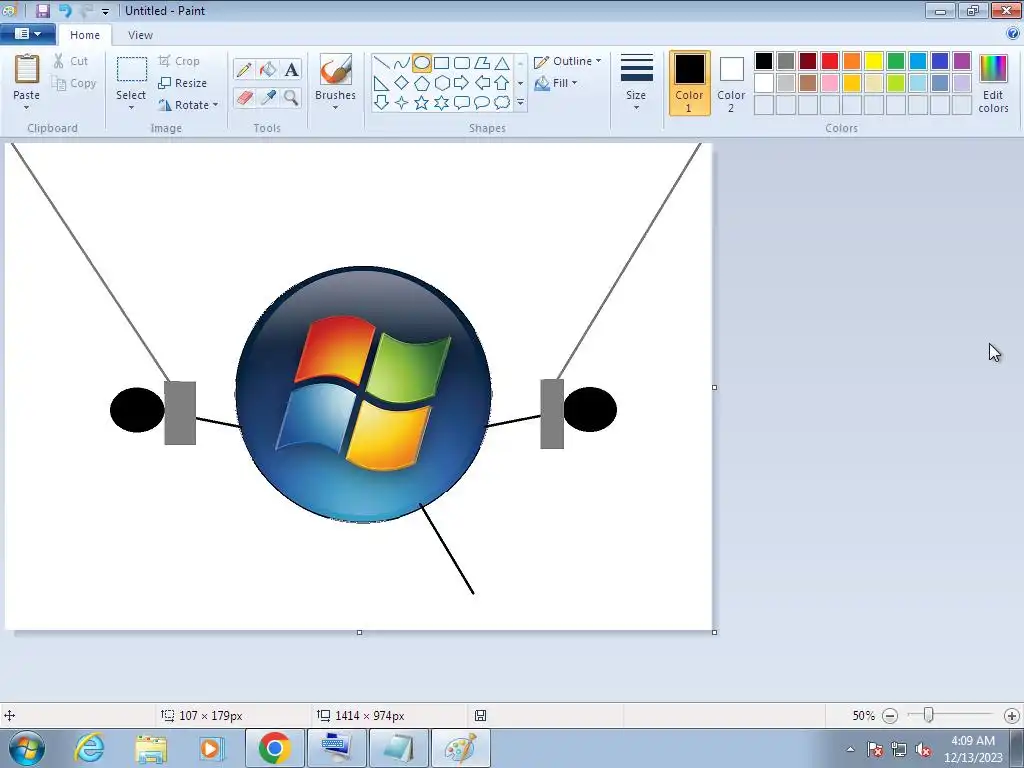Activate Color 2 background selector

(731, 83)
